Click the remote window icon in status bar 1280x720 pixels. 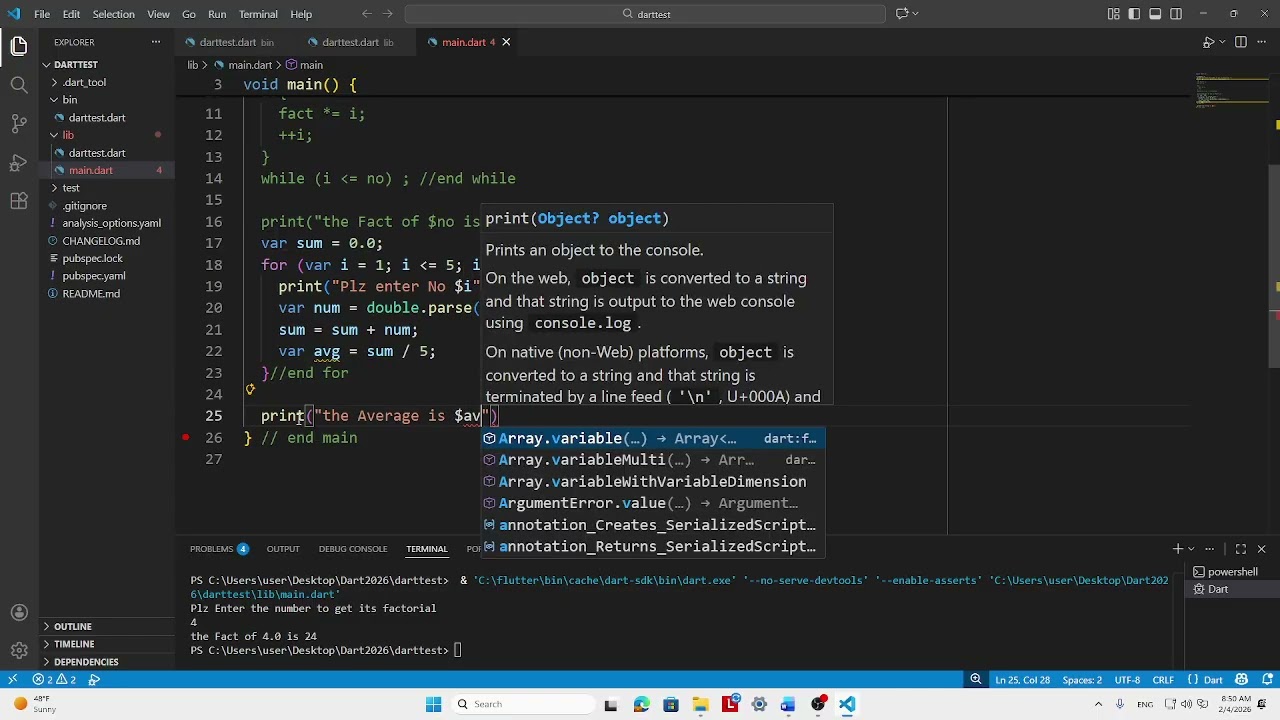tap(12, 680)
